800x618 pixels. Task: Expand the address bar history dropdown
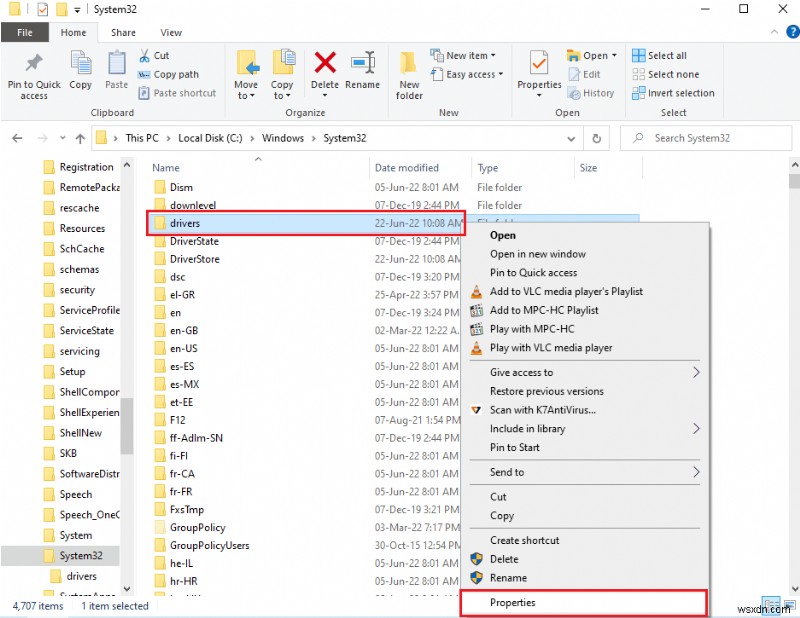tap(571, 139)
